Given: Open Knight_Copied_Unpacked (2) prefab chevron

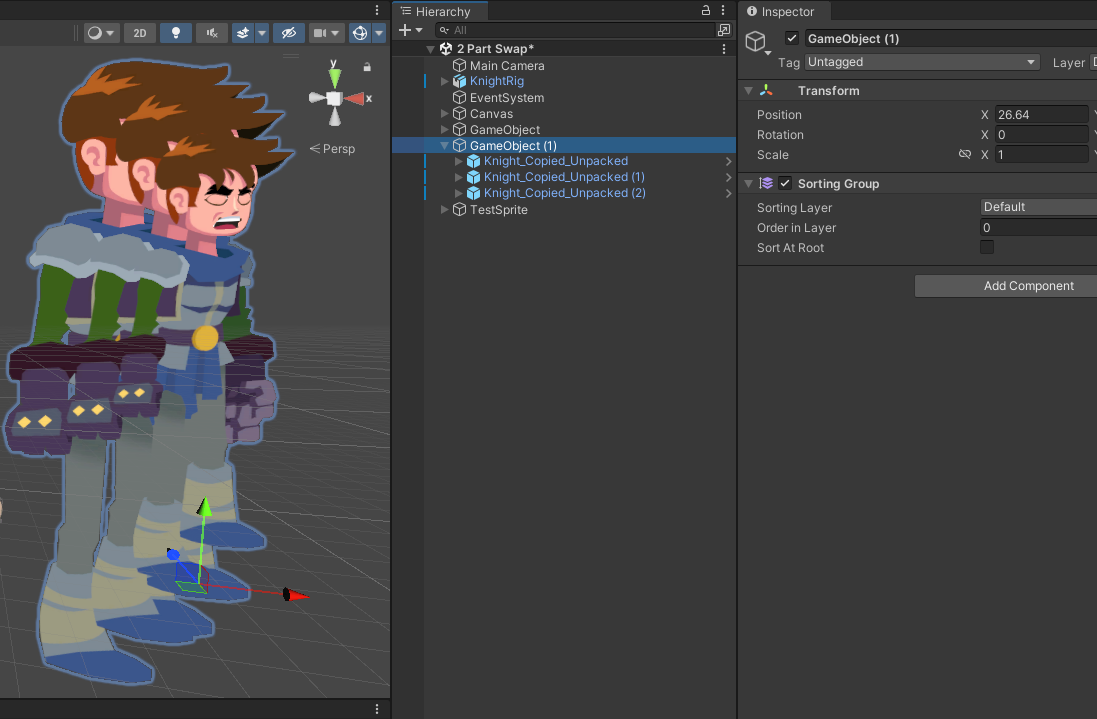Looking at the screenshot, I should tap(728, 194).
